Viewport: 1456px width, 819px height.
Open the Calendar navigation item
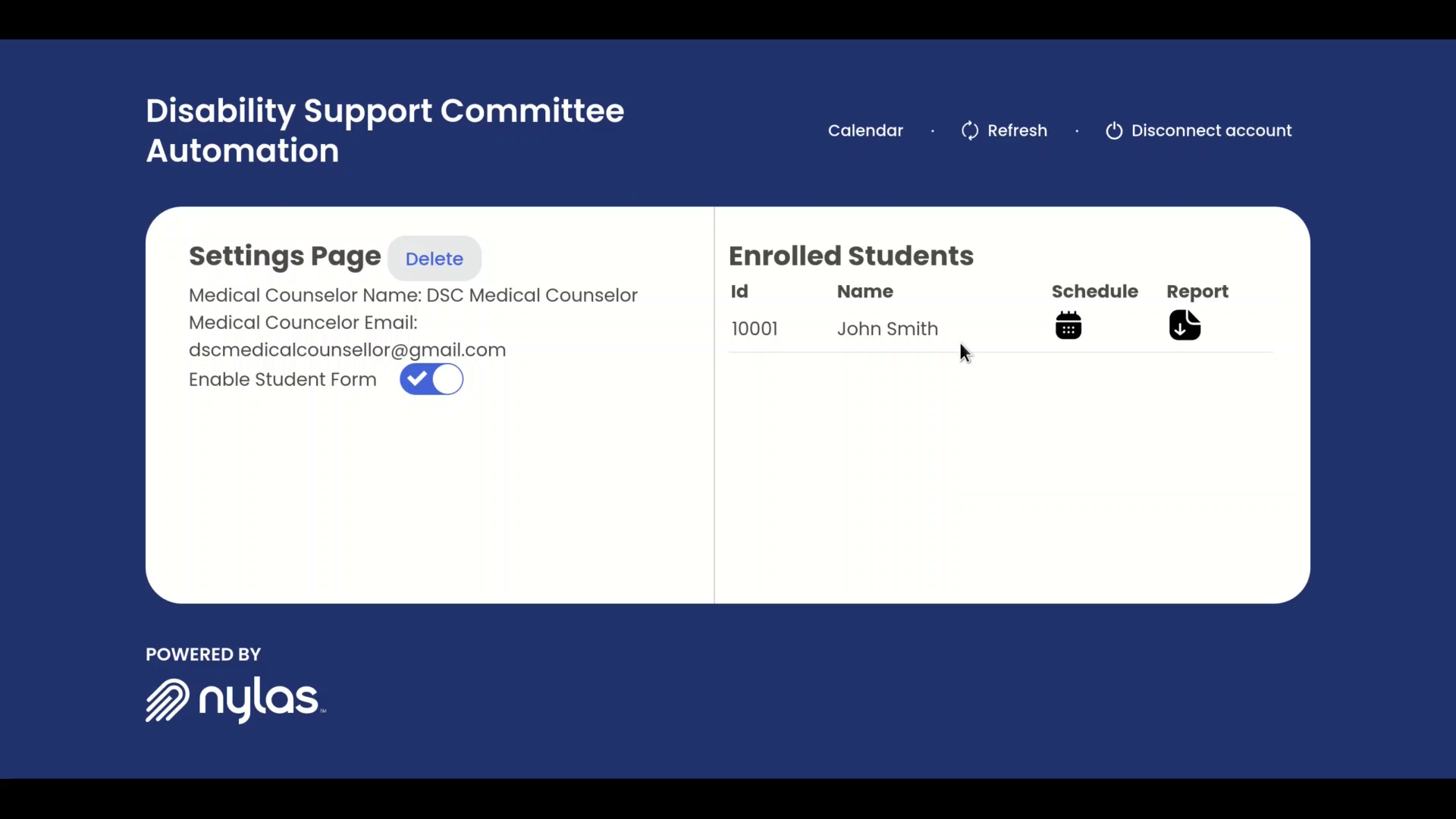point(865,130)
